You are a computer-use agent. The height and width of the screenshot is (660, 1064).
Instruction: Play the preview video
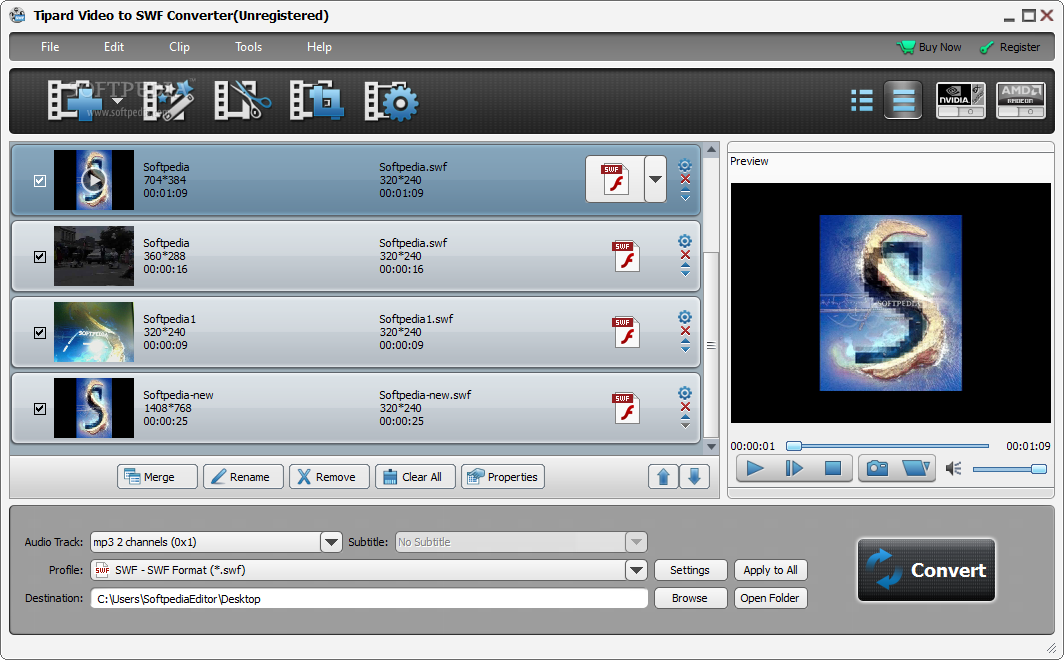[x=755, y=468]
